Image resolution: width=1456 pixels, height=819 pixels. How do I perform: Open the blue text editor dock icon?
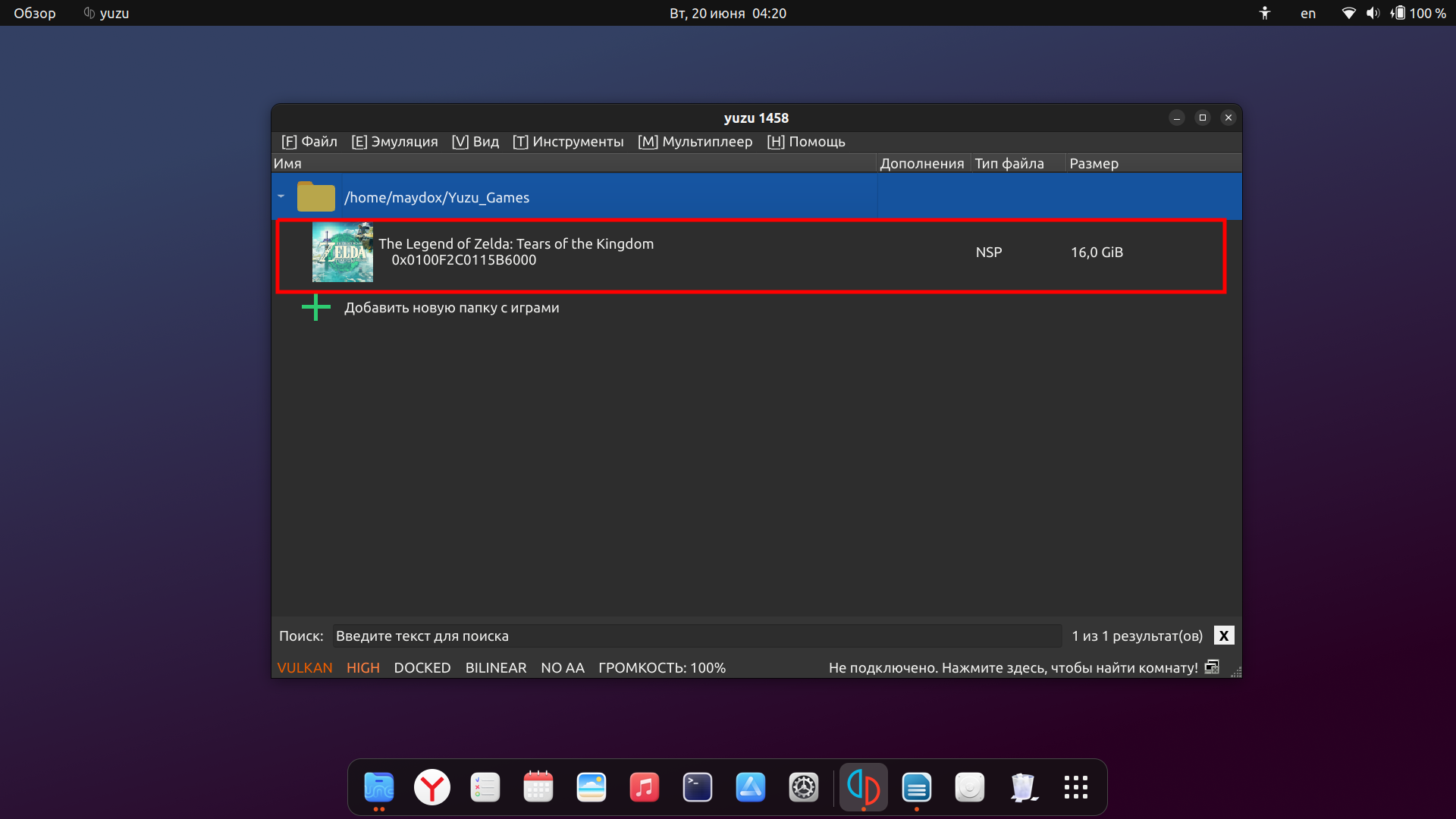point(917,787)
